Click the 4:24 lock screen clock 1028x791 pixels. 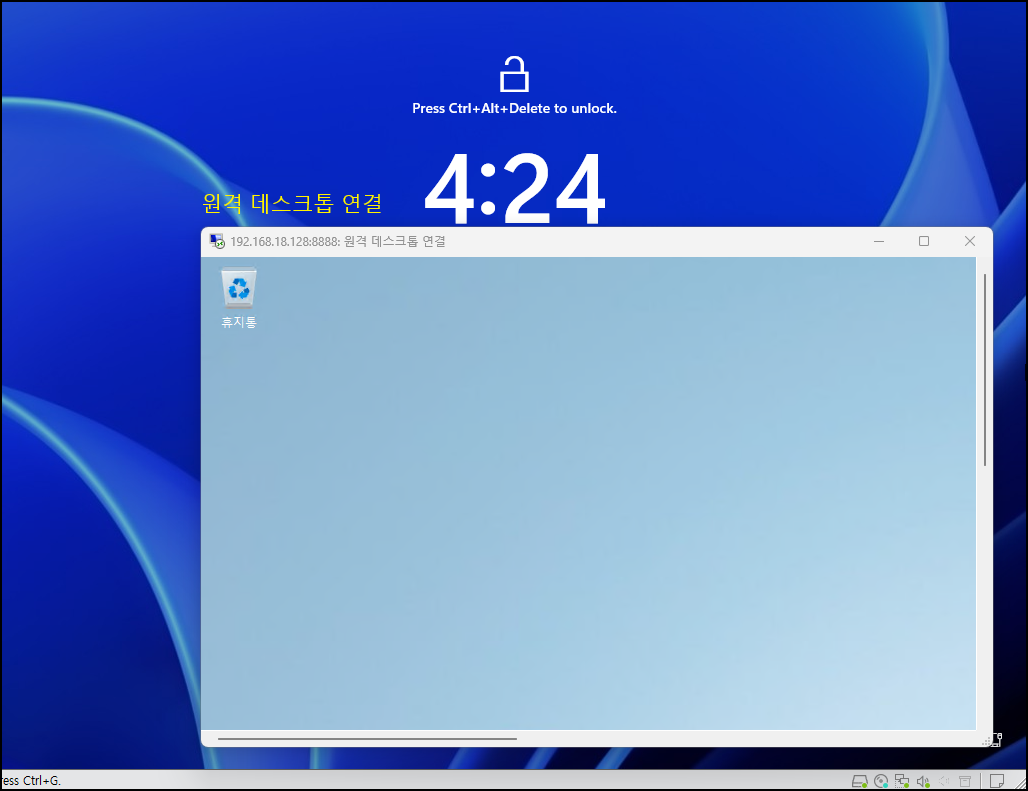(515, 189)
